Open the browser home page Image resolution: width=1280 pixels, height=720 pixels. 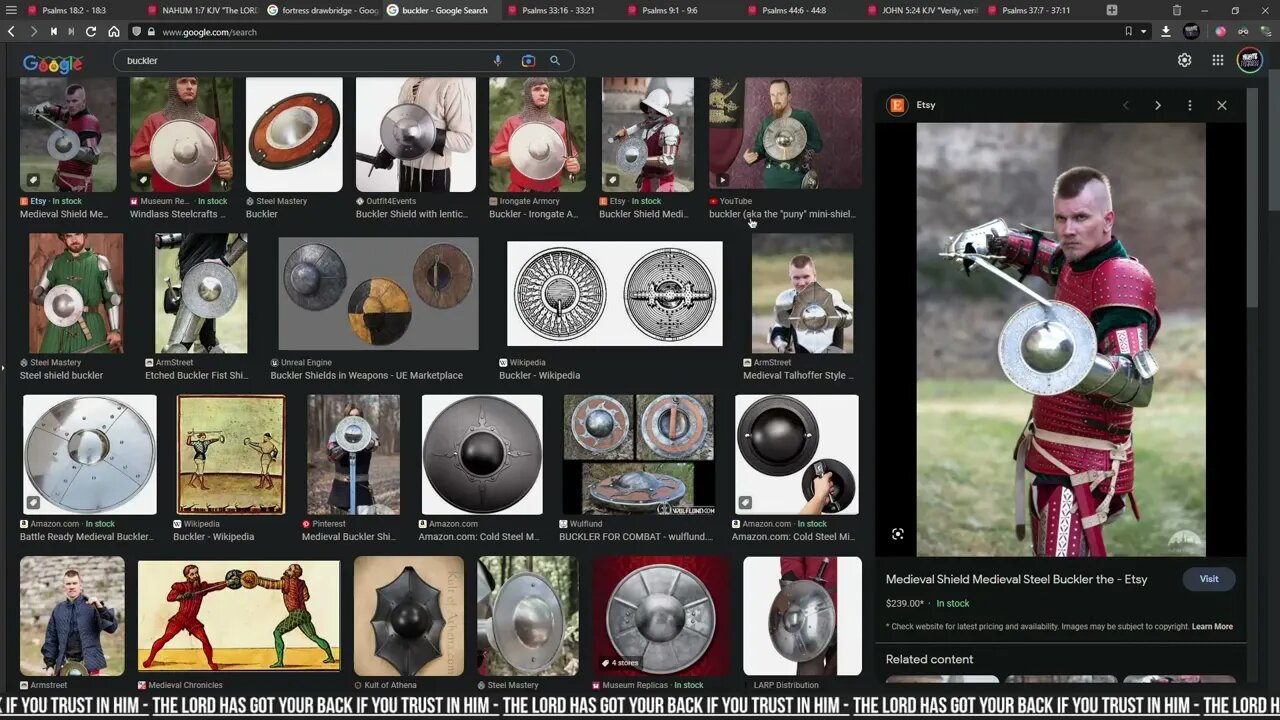[114, 32]
